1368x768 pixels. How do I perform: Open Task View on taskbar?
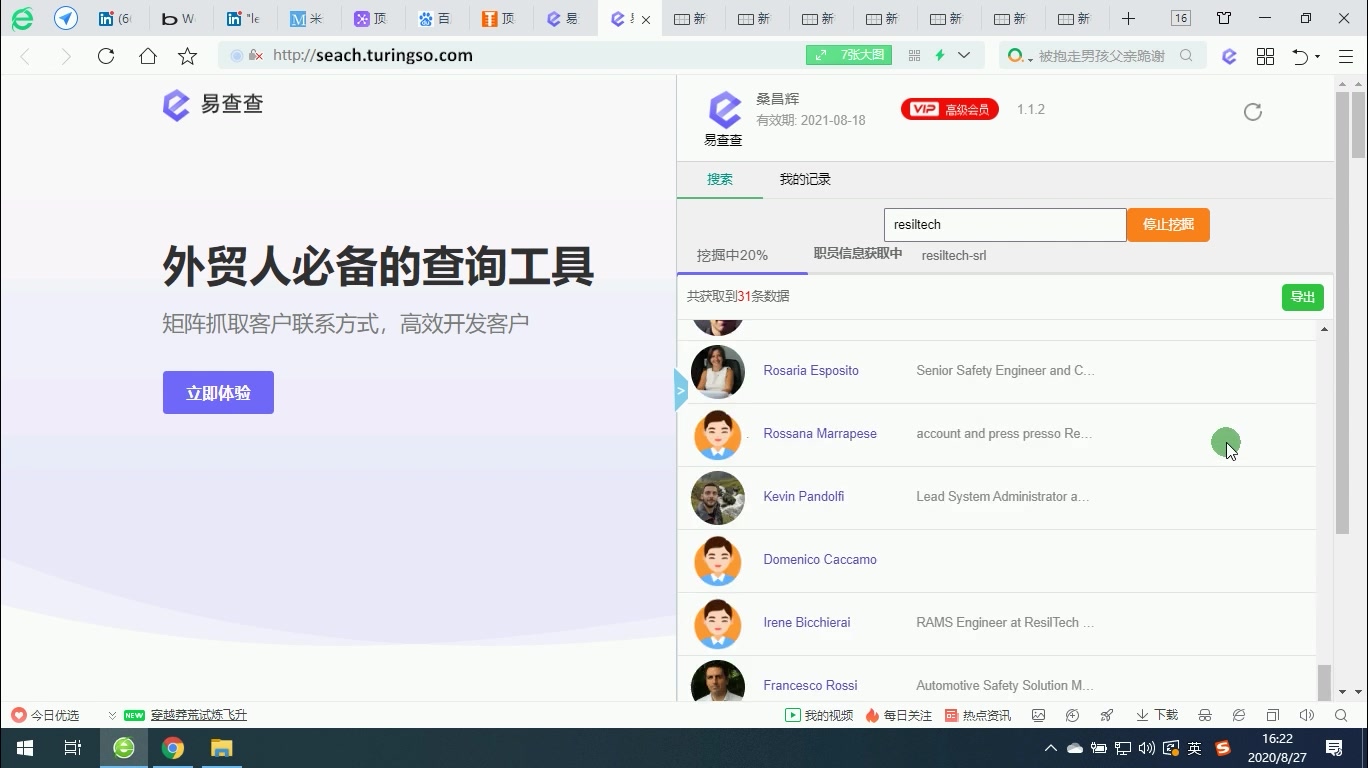coord(73,748)
